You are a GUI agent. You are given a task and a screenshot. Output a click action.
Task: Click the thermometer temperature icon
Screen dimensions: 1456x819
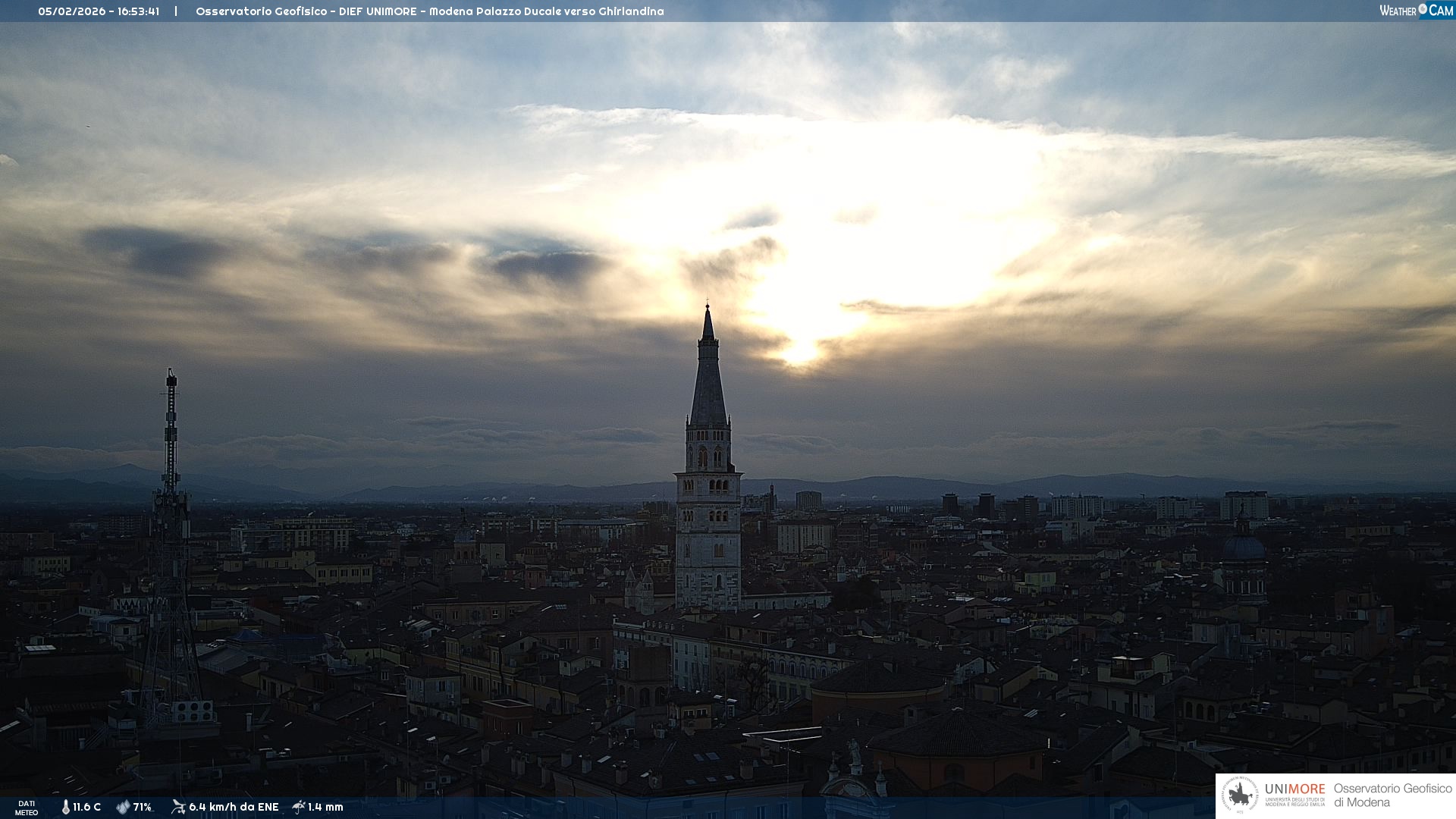[66, 807]
